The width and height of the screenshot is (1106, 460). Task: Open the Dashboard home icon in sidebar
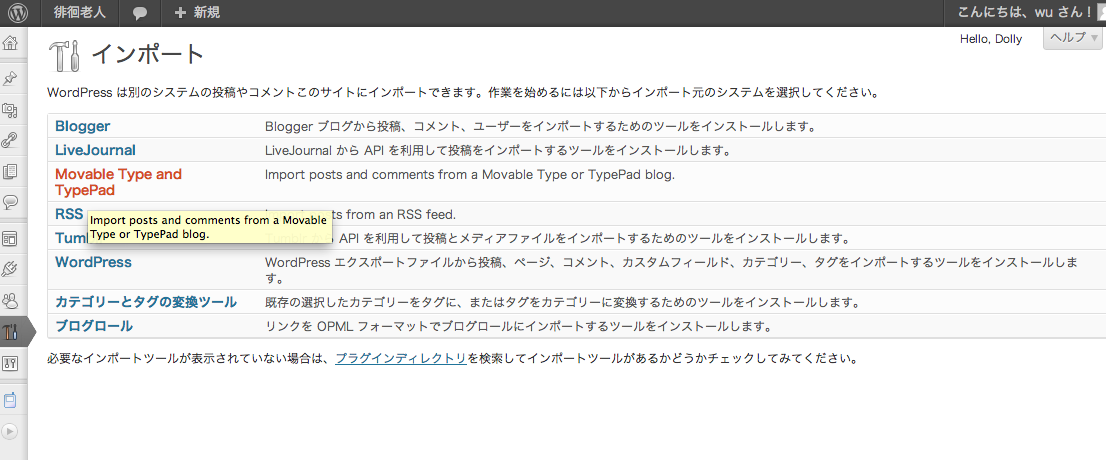pos(10,43)
